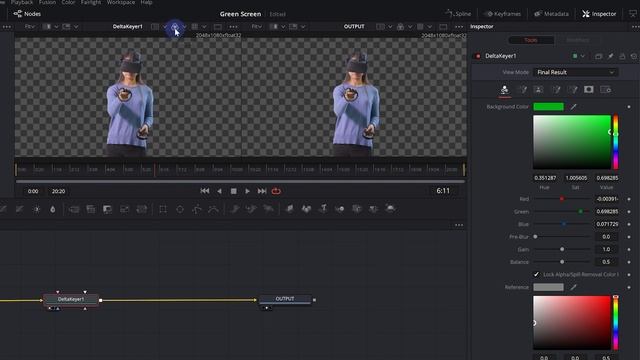Play the composition forward
The image size is (640, 360).
247,191
